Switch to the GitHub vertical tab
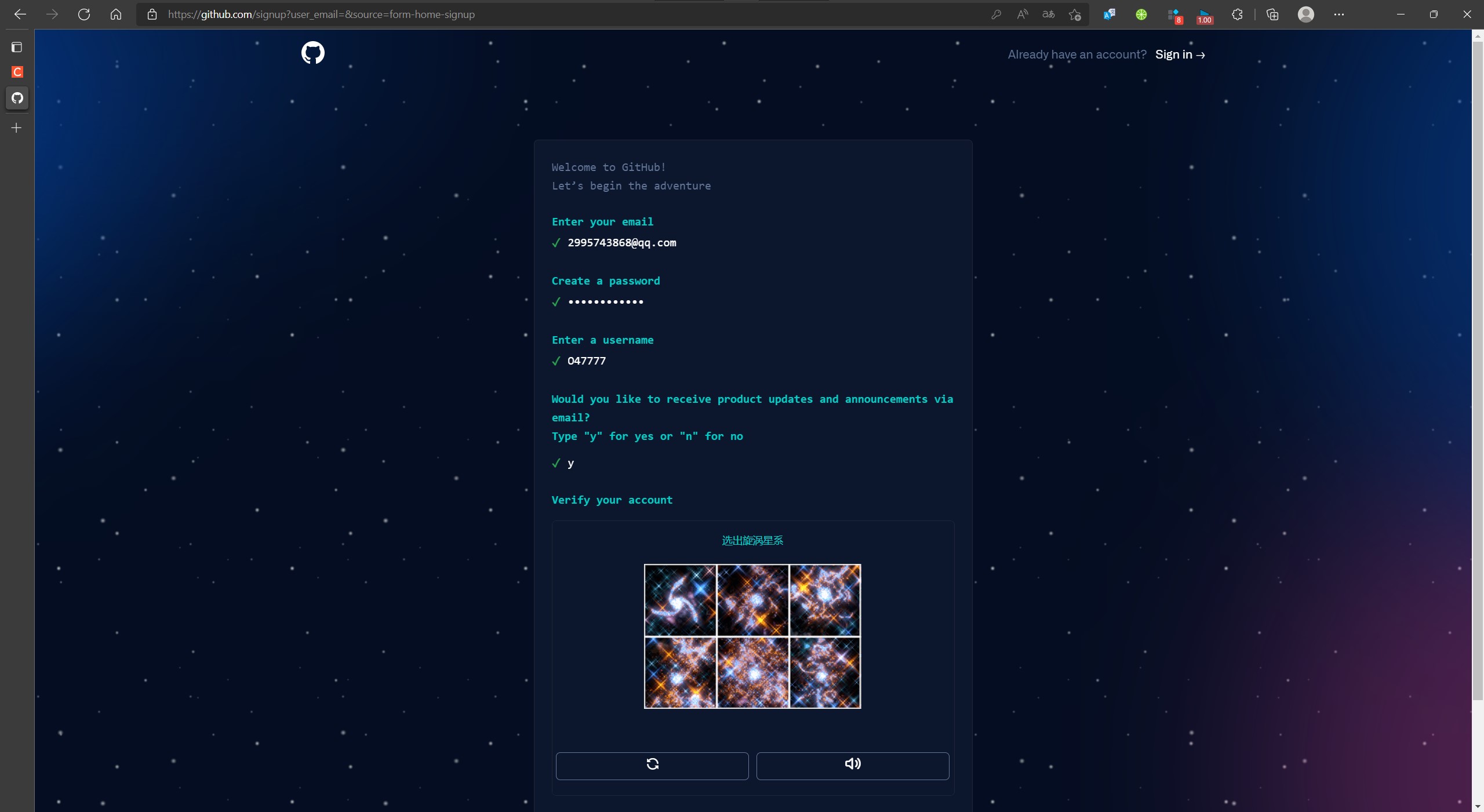Screen dimensions: 1484x812 (17, 98)
